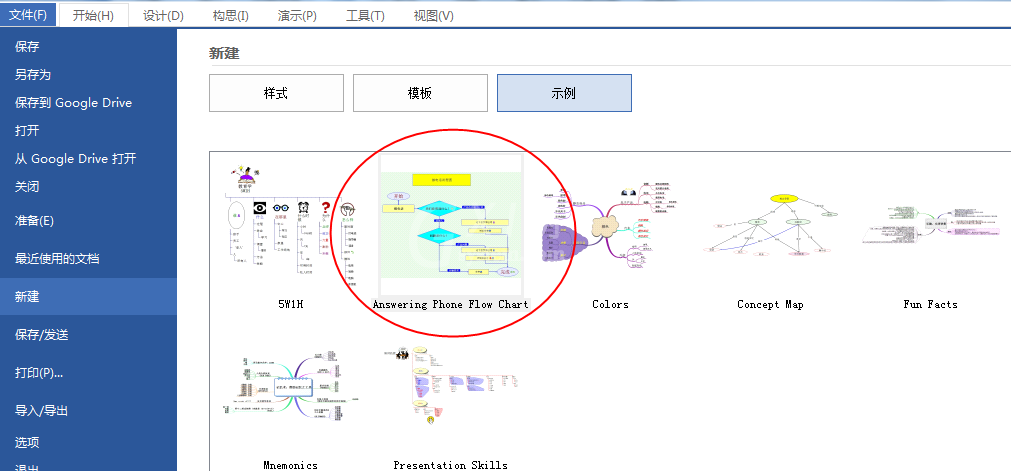Click the 样式 button
The image size is (1011, 471).
(x=276, y=93)
